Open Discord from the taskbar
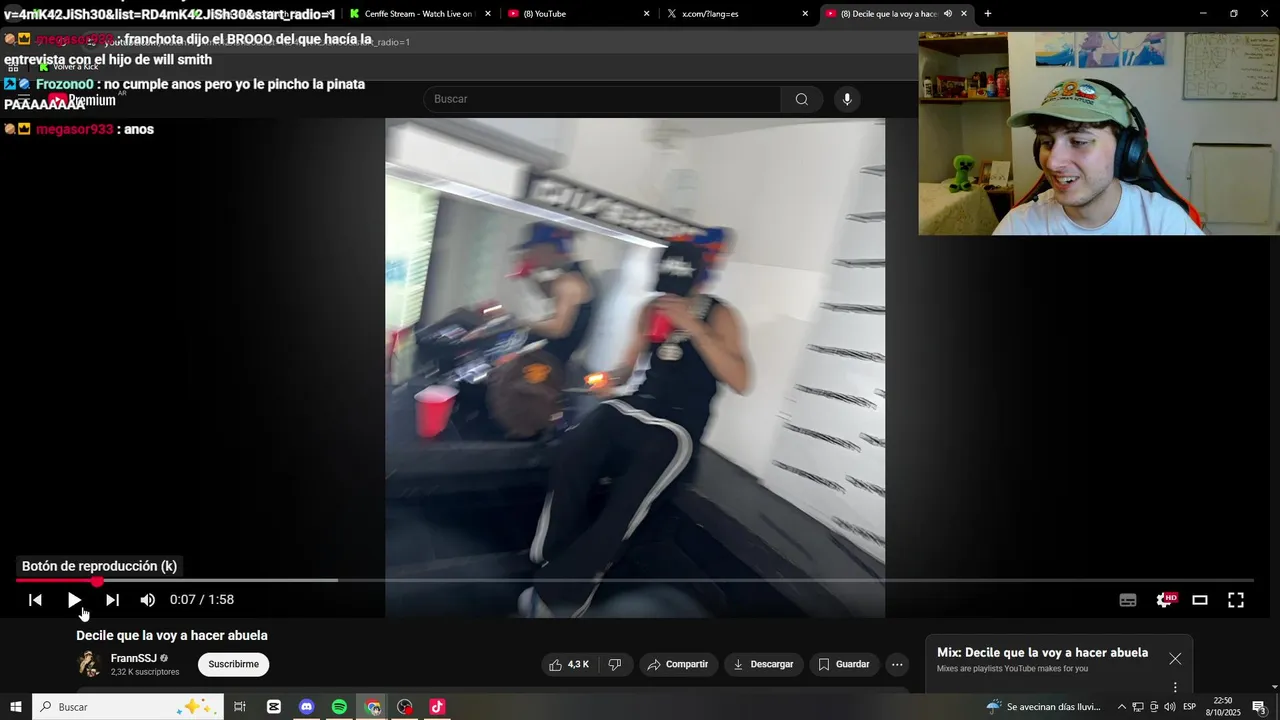This screenshot has width=1280, height=720. (307, 707)
